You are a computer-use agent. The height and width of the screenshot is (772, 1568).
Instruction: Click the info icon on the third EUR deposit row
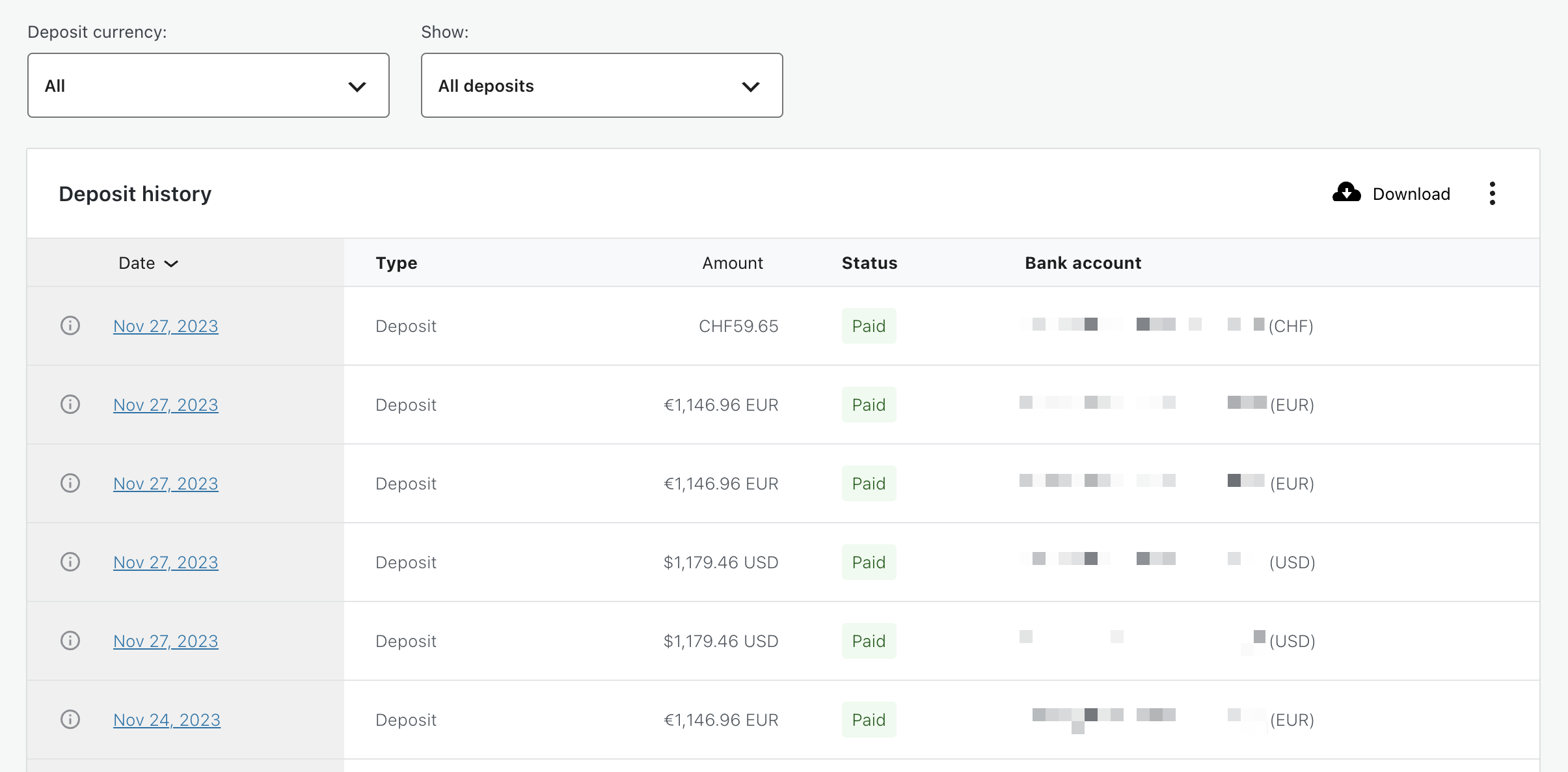click(70, 719)
